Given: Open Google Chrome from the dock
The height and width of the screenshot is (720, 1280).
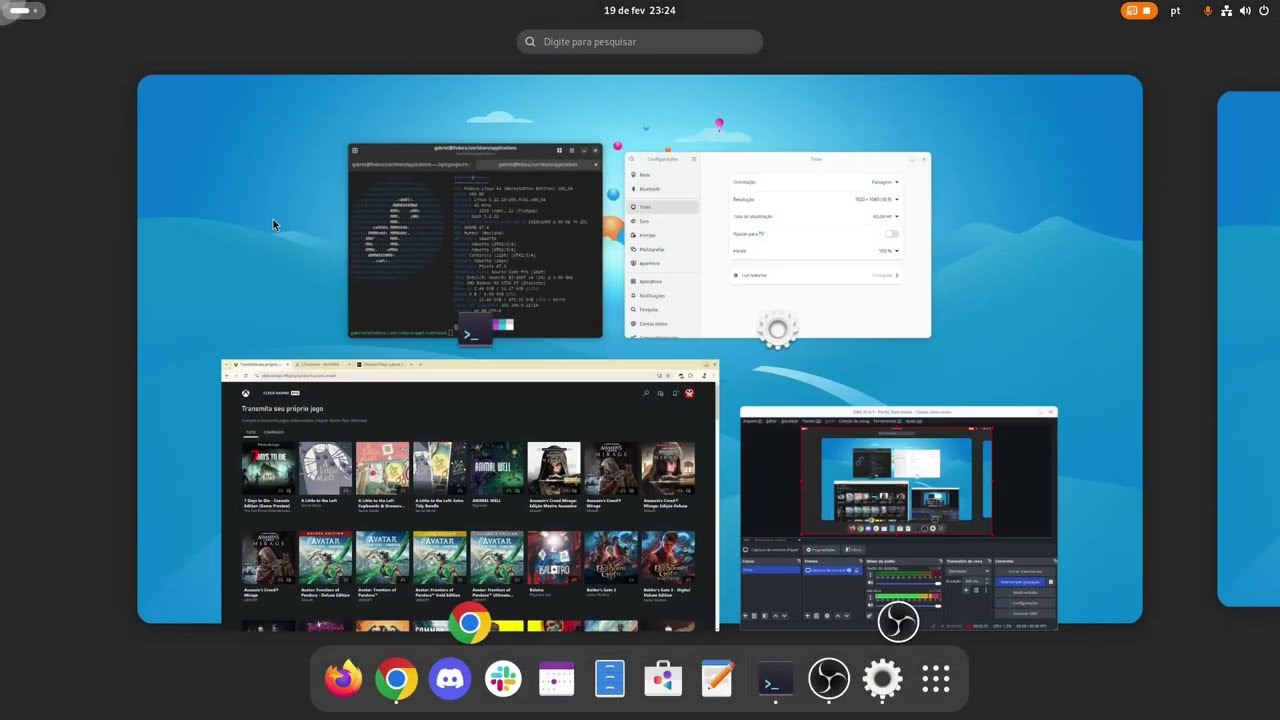Looking at the screenshot, I should 396,680.
